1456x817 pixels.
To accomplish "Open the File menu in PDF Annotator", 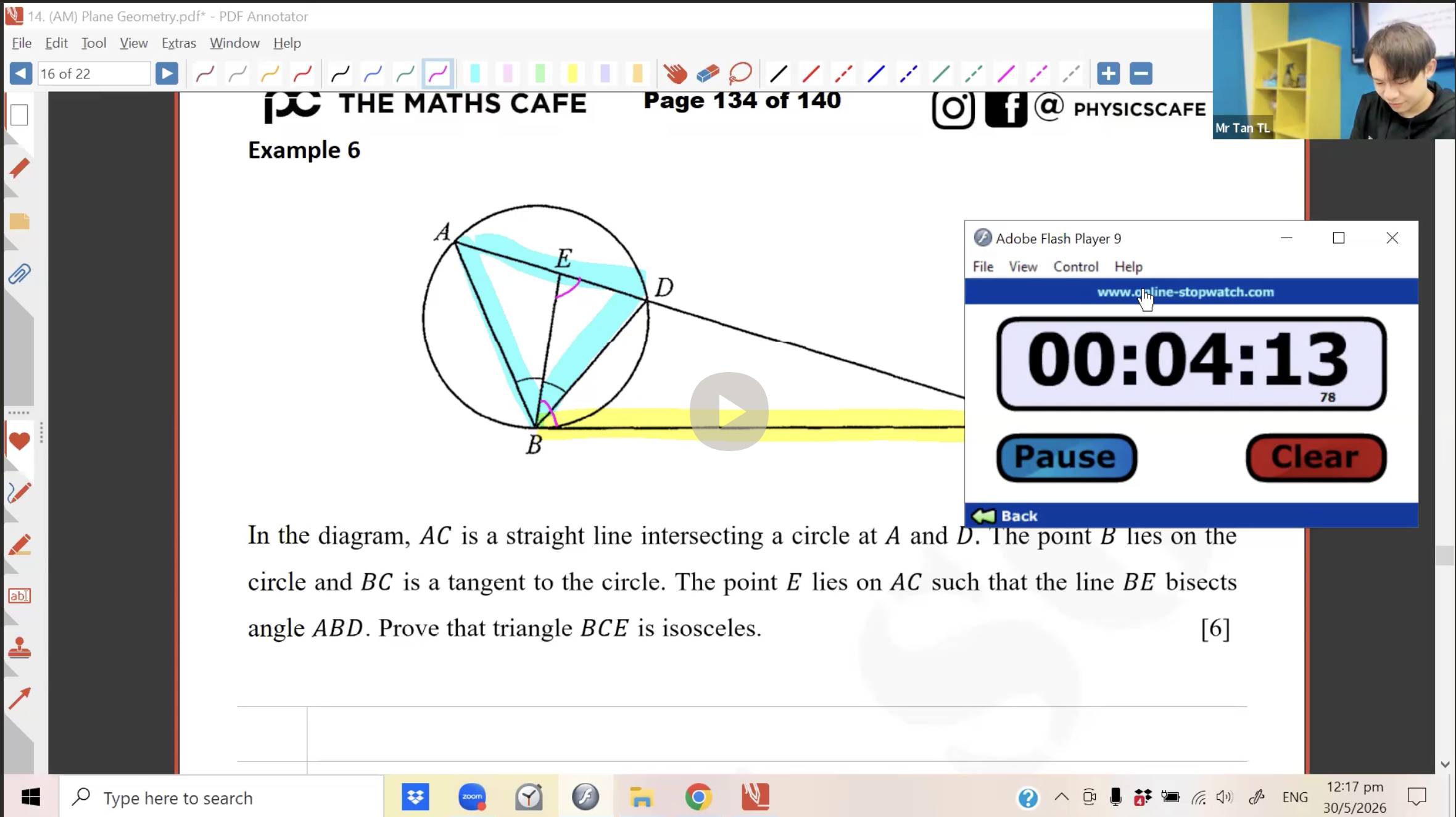I will [22, 43].
